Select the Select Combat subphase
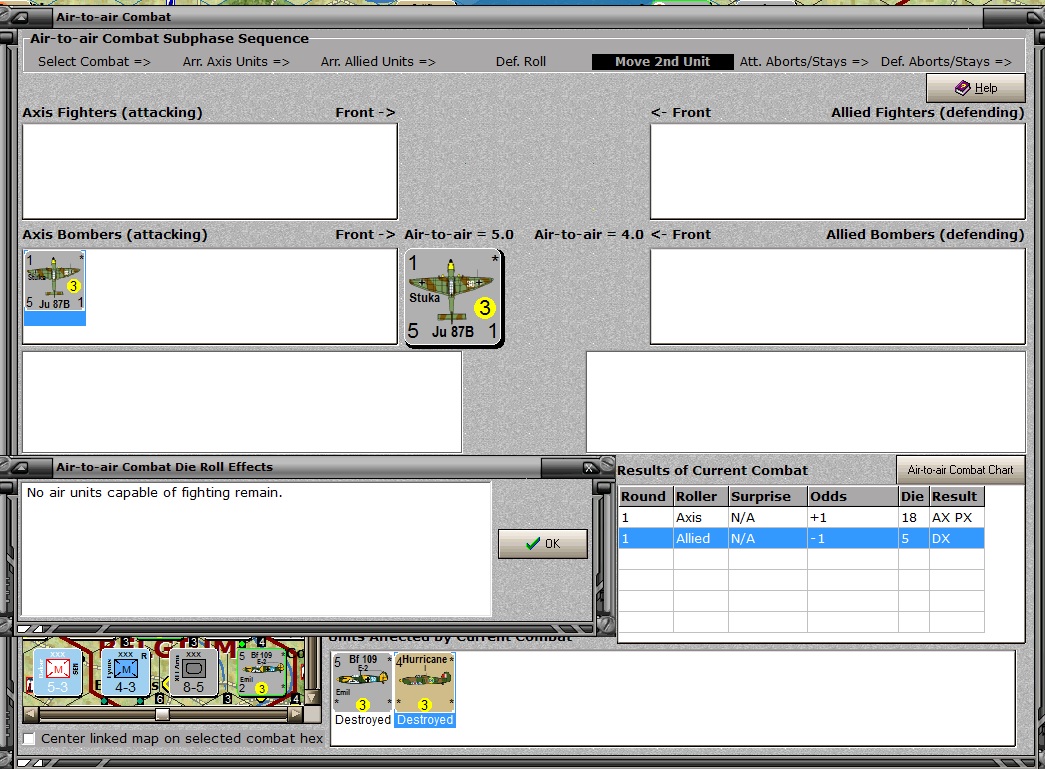This screenshot has height=769, width=1045. [94, 61]
